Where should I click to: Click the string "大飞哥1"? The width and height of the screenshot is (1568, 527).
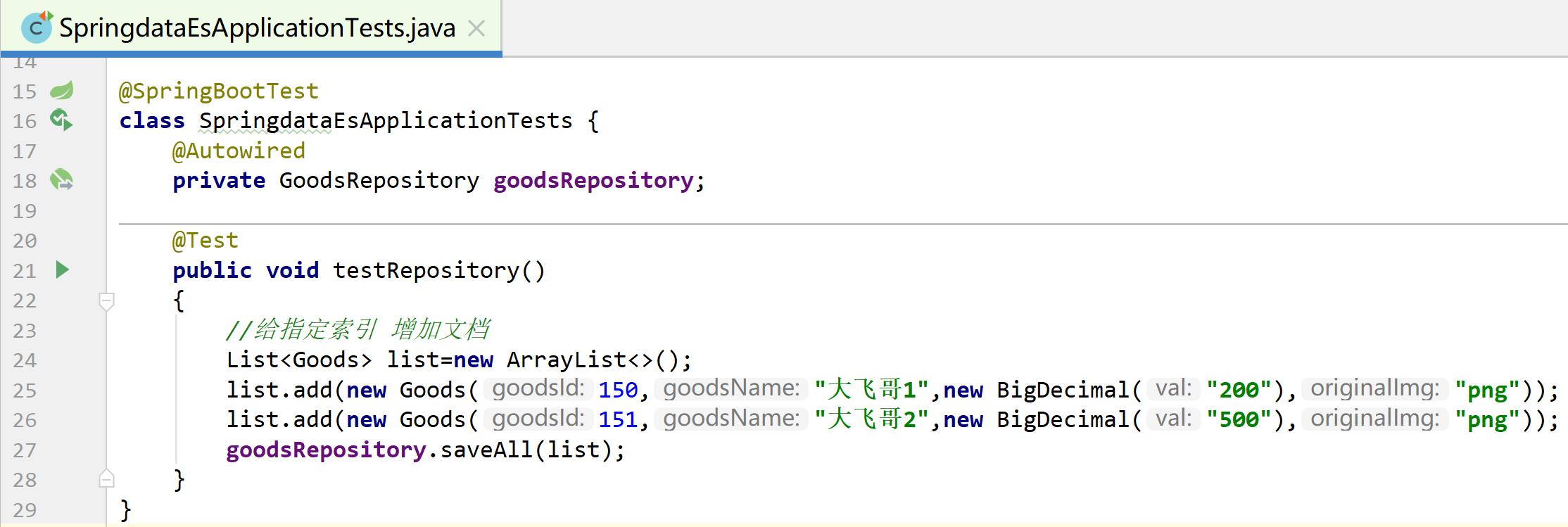[x=872, y=390]
